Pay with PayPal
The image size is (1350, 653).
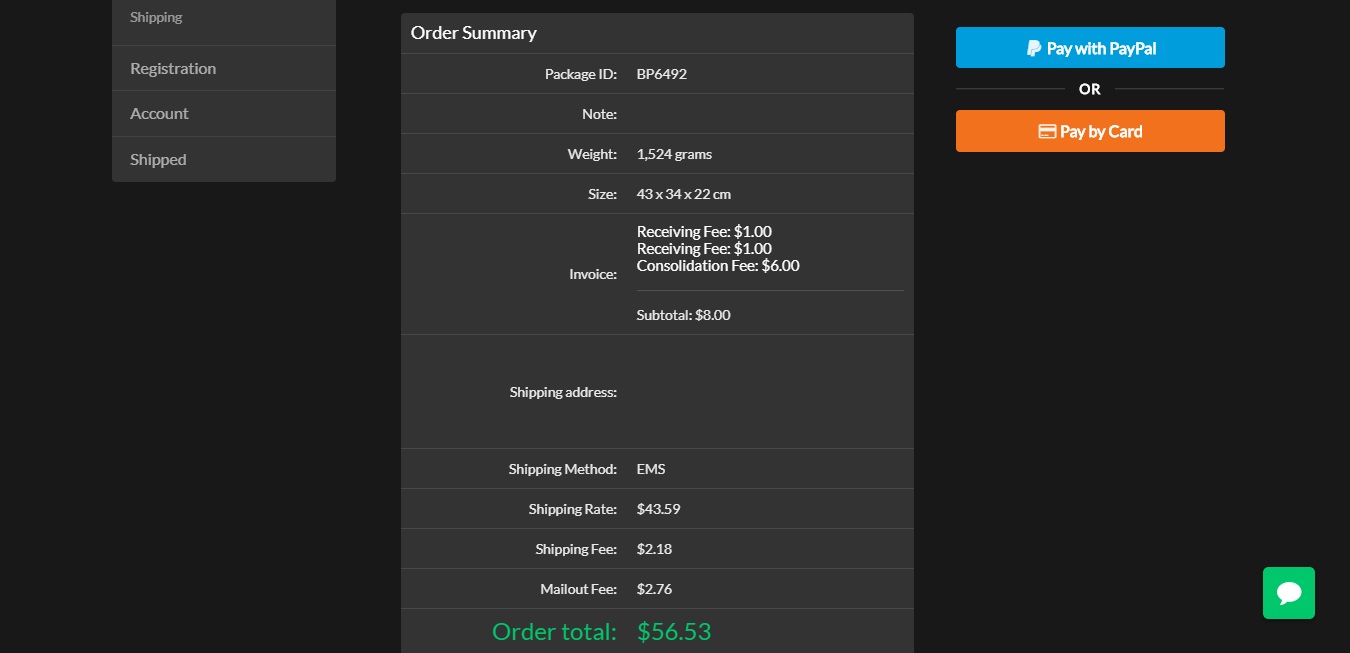1090,48
